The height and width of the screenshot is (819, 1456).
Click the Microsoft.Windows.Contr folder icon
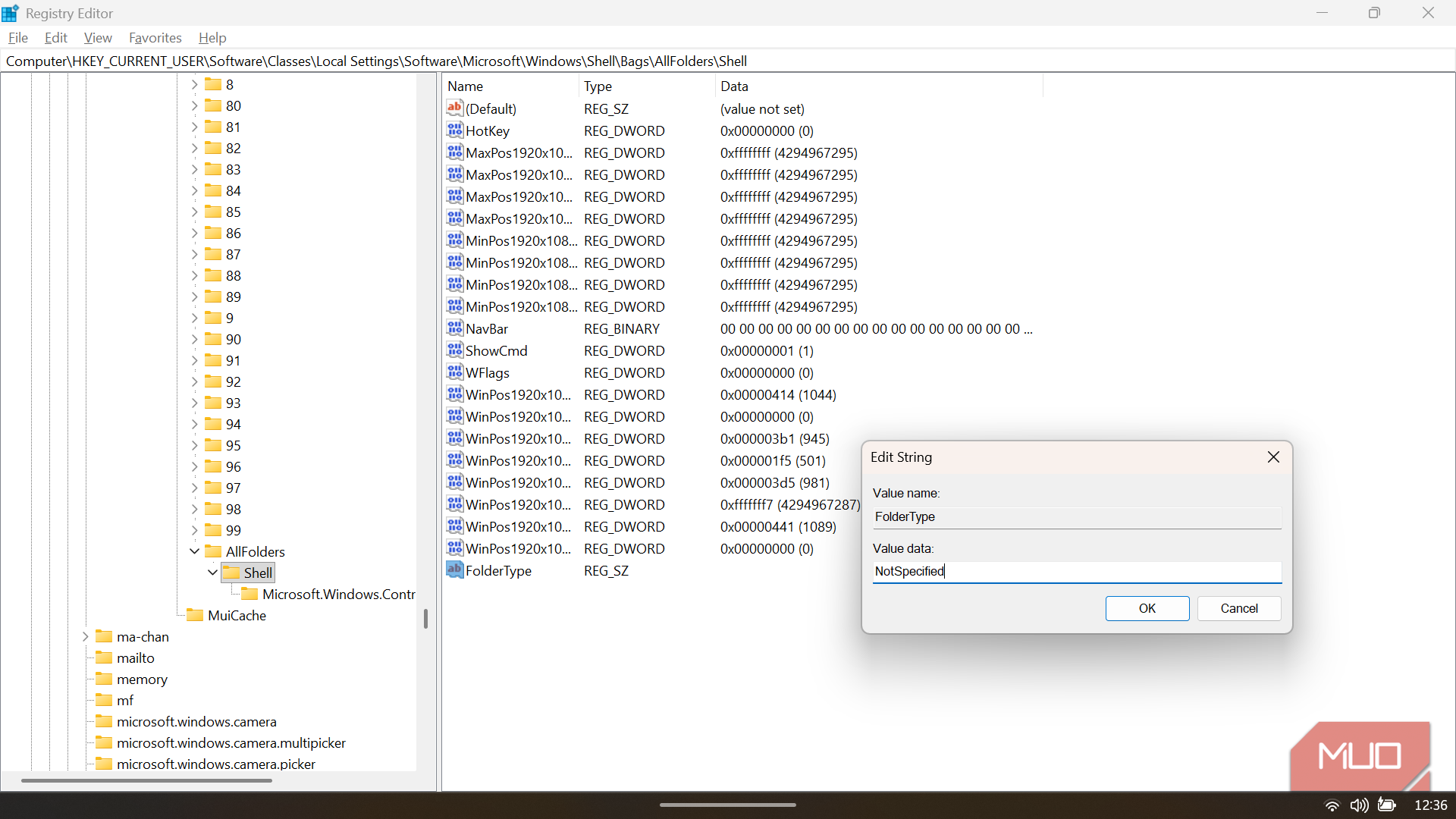click(249, 594)
